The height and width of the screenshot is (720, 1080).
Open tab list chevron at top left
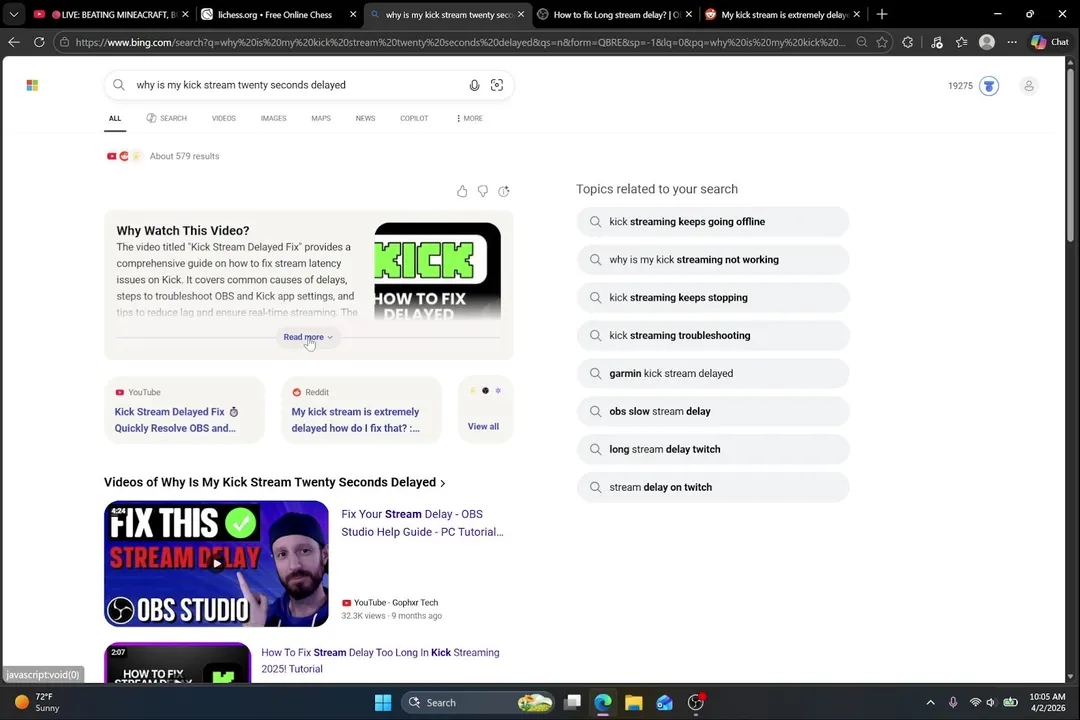[14, 14]
